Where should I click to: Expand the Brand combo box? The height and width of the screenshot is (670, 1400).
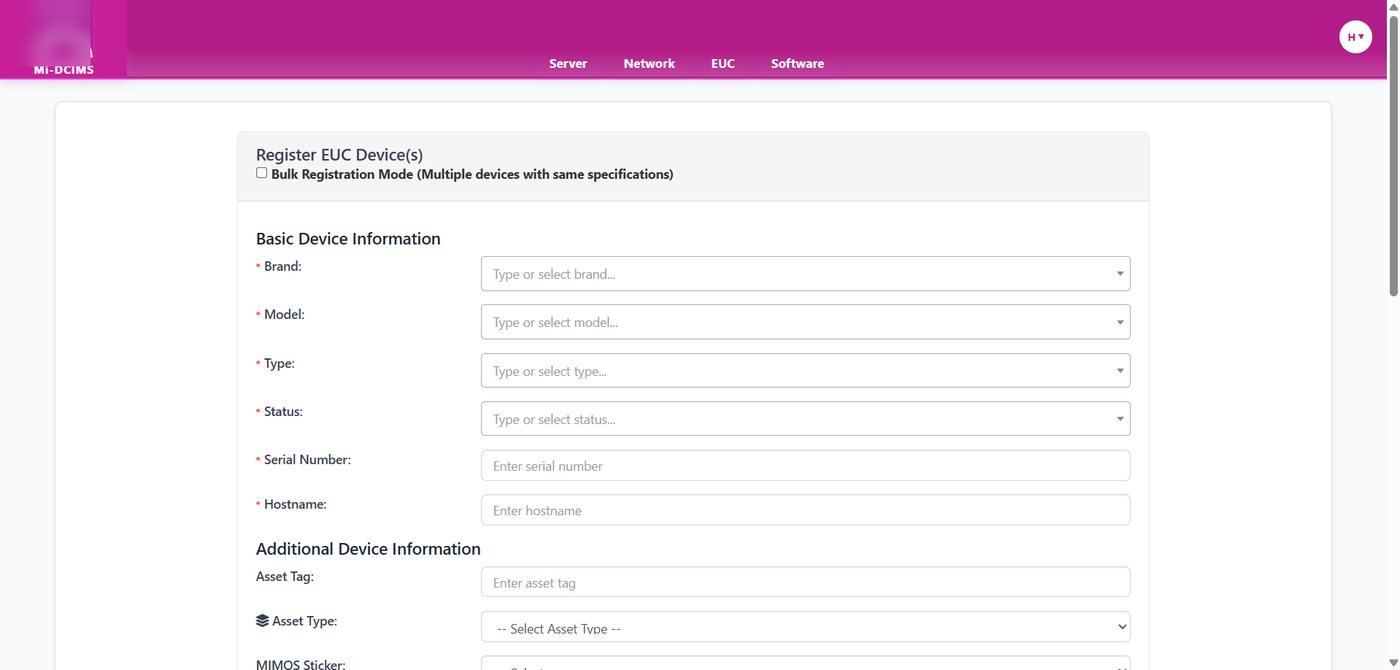coord(805,274)
